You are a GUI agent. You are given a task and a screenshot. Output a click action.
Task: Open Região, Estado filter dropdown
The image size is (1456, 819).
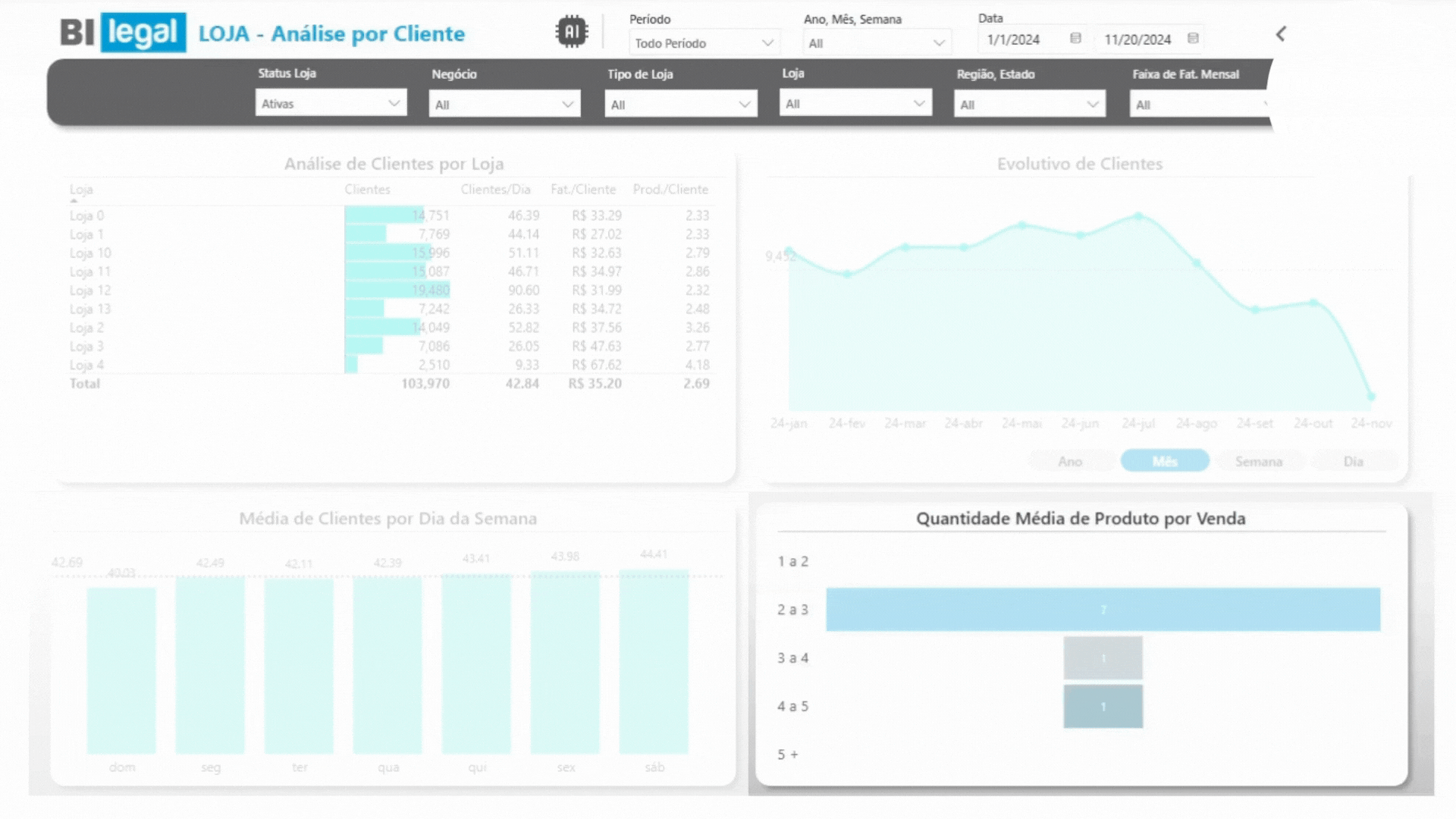click(x=1029, y=105)
